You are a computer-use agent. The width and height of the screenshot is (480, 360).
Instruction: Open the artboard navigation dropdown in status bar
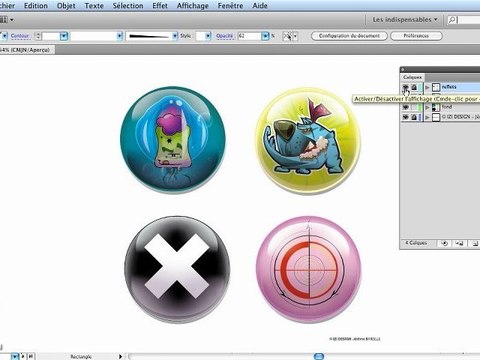click(15, 357)
